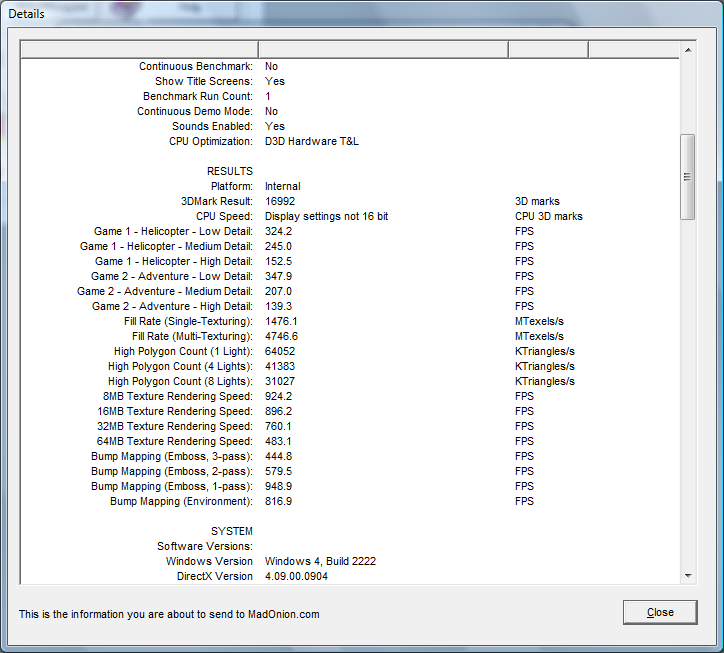Select the Benchmark Run Count row
Viewport: 724px width, 653px height.
click(198, 96)
